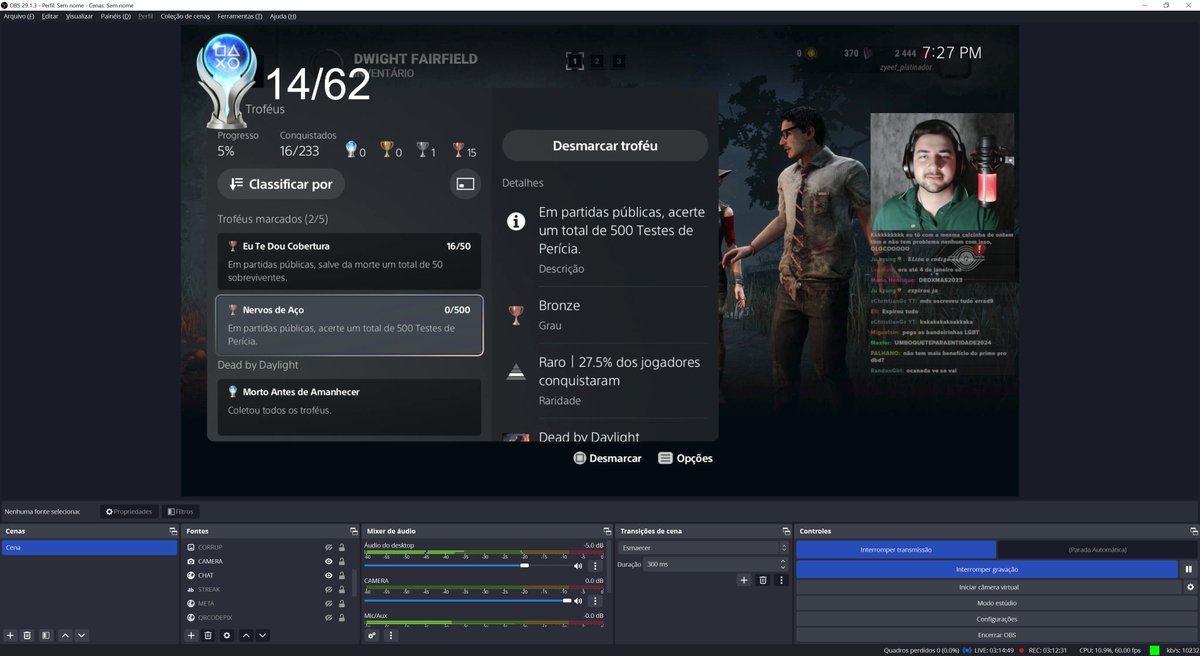Add a new scene with the plus icon in Cenas
The width and height of the screenshot is (1200, 656).
10,635
